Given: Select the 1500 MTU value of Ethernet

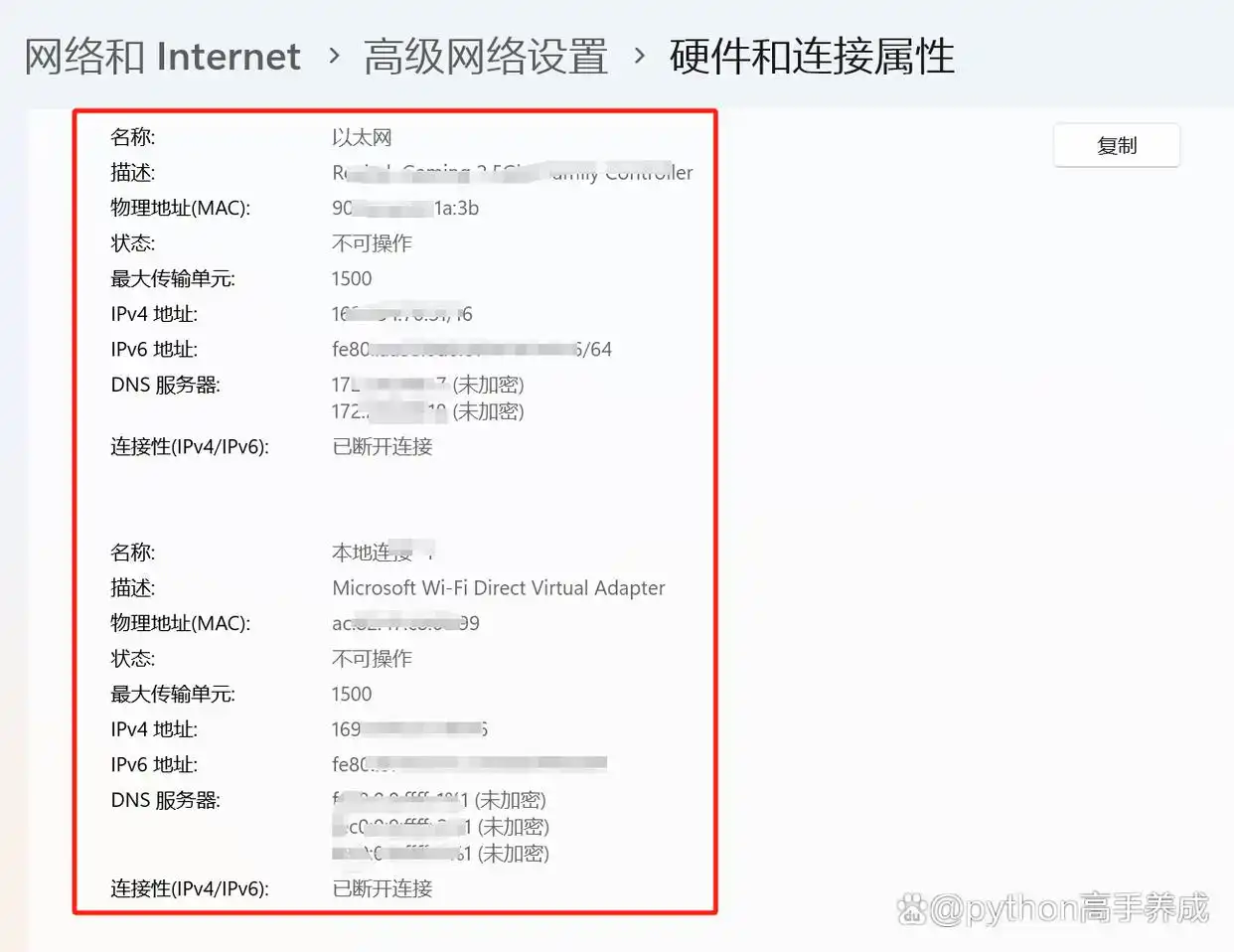Looking at the screenshot, I should [351, 278].
